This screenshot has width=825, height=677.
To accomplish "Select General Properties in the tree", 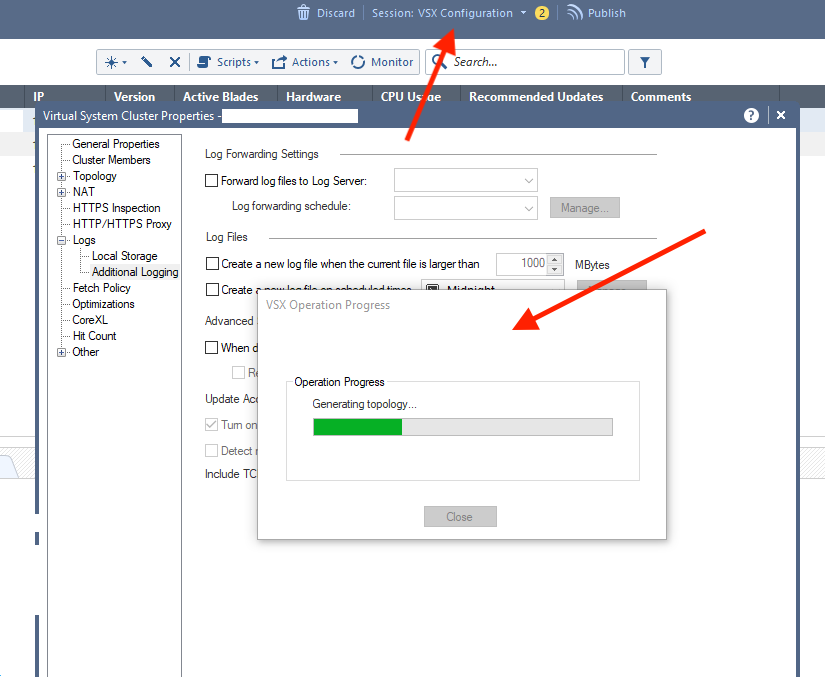I will (116, 144).
